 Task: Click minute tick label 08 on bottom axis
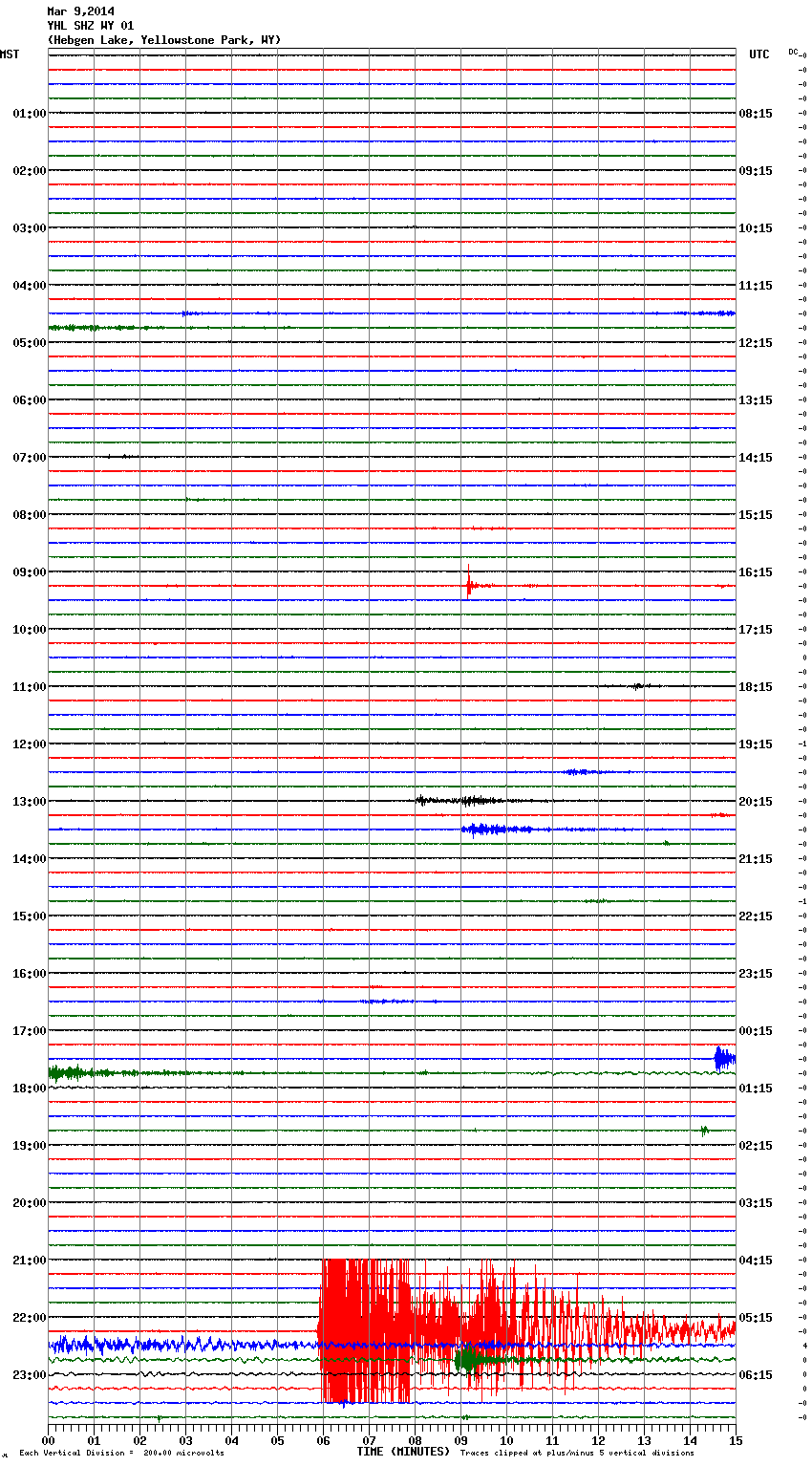(x=415, y=1440)
